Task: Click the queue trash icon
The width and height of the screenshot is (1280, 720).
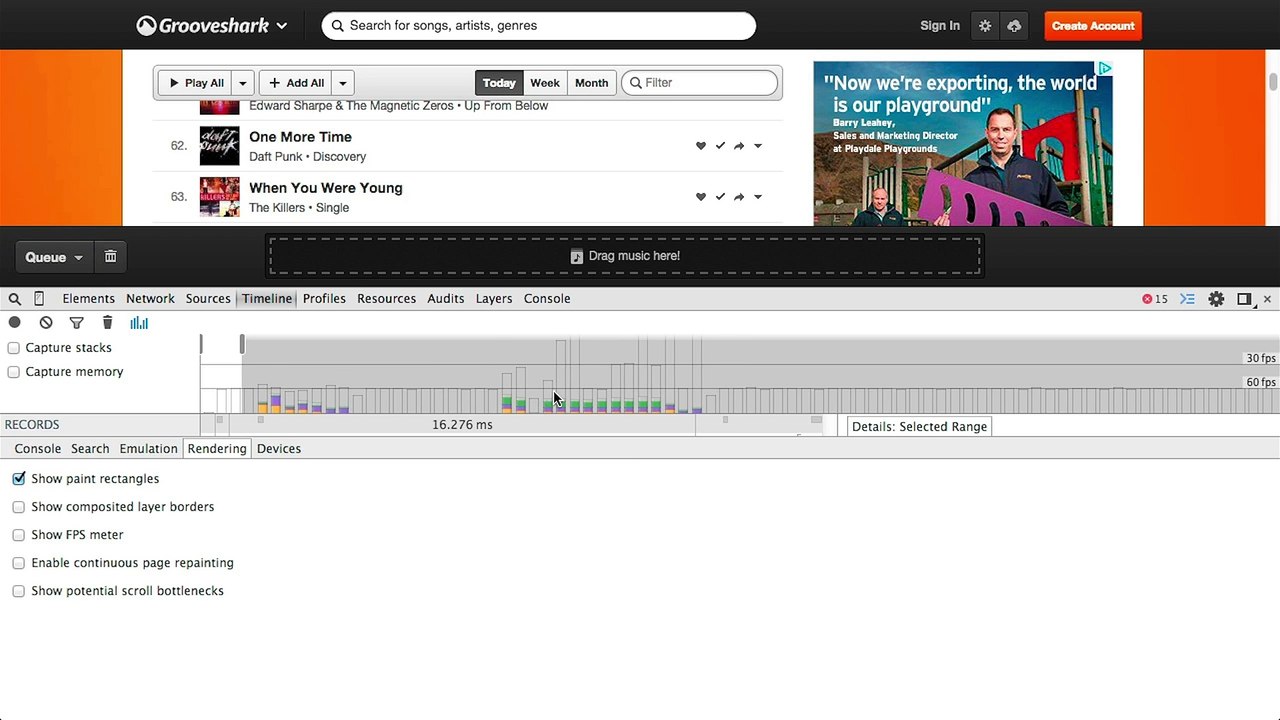Action: [110, 257]
